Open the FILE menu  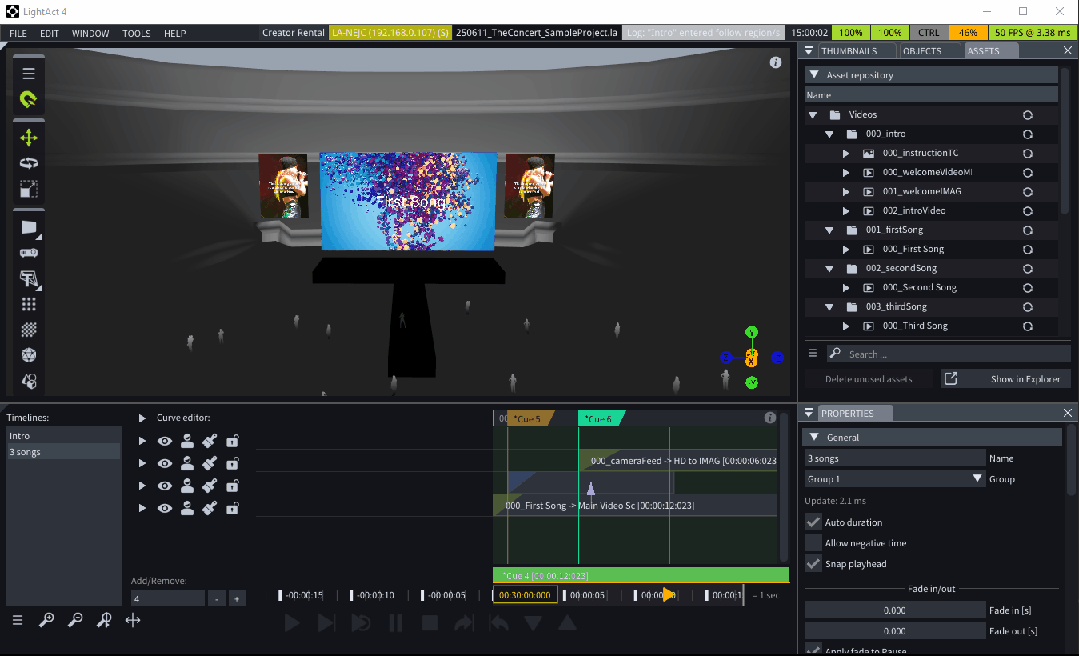[18, 33]
